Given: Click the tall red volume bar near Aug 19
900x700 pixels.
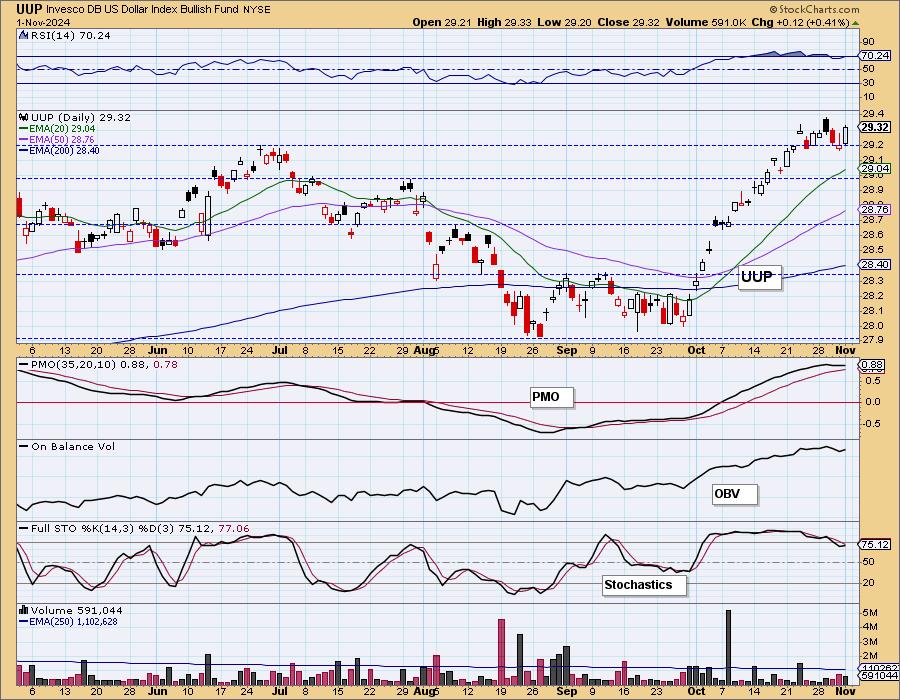Looking at the screenshot, I should pyautogui.click(x=501, y=652).
